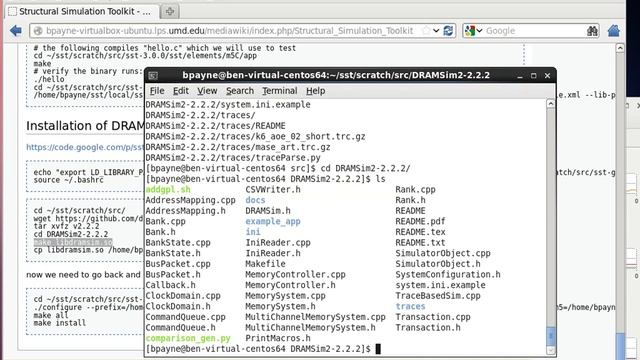Viewport: 640px width, 360px height.
Task: Minimize the terminal window
Action: pyautogui.click(x=520, y=76)
